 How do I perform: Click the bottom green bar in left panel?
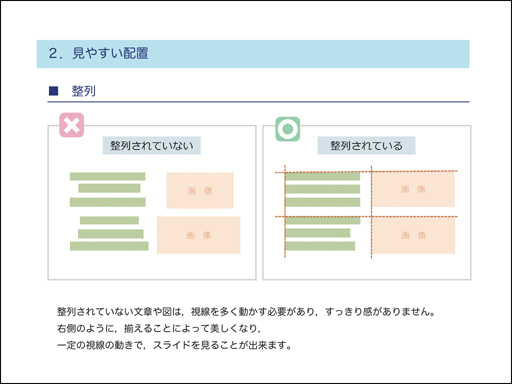coord(109,246)
